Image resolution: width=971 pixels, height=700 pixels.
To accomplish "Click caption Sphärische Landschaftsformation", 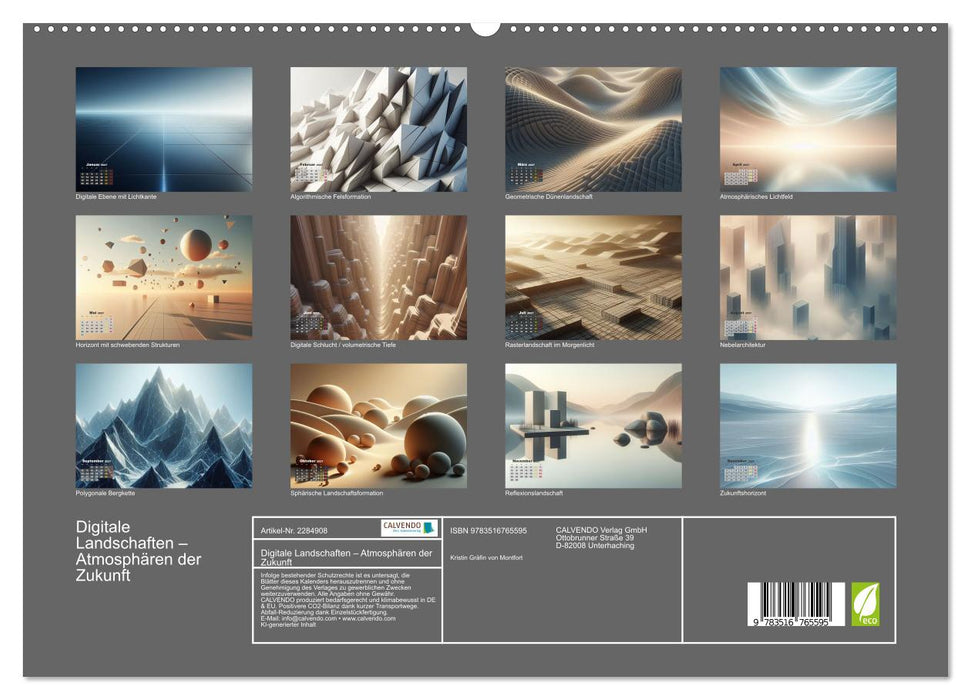I will pos(337,493).
